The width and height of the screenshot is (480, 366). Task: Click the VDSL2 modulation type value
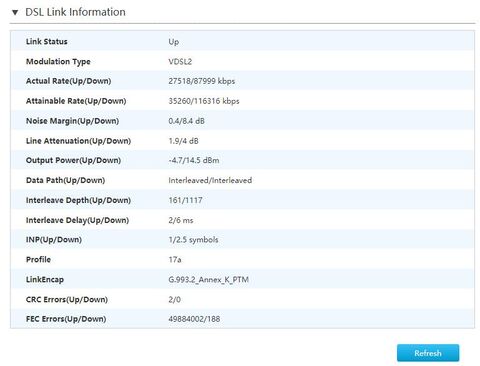point(180,62)
